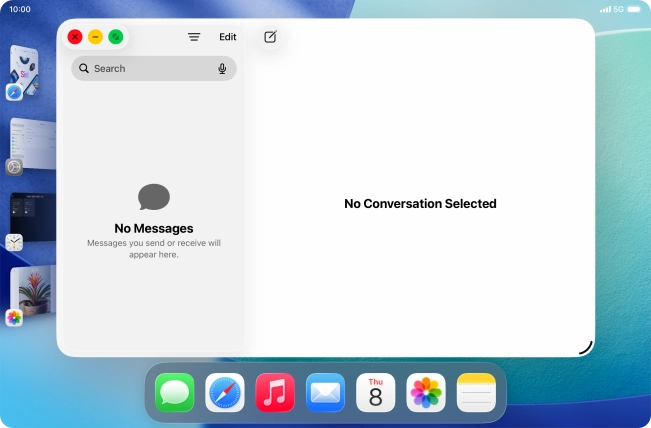The image size is (651, 428).
Task: Focus the Search field in Messages
Action: coord(154,68)
